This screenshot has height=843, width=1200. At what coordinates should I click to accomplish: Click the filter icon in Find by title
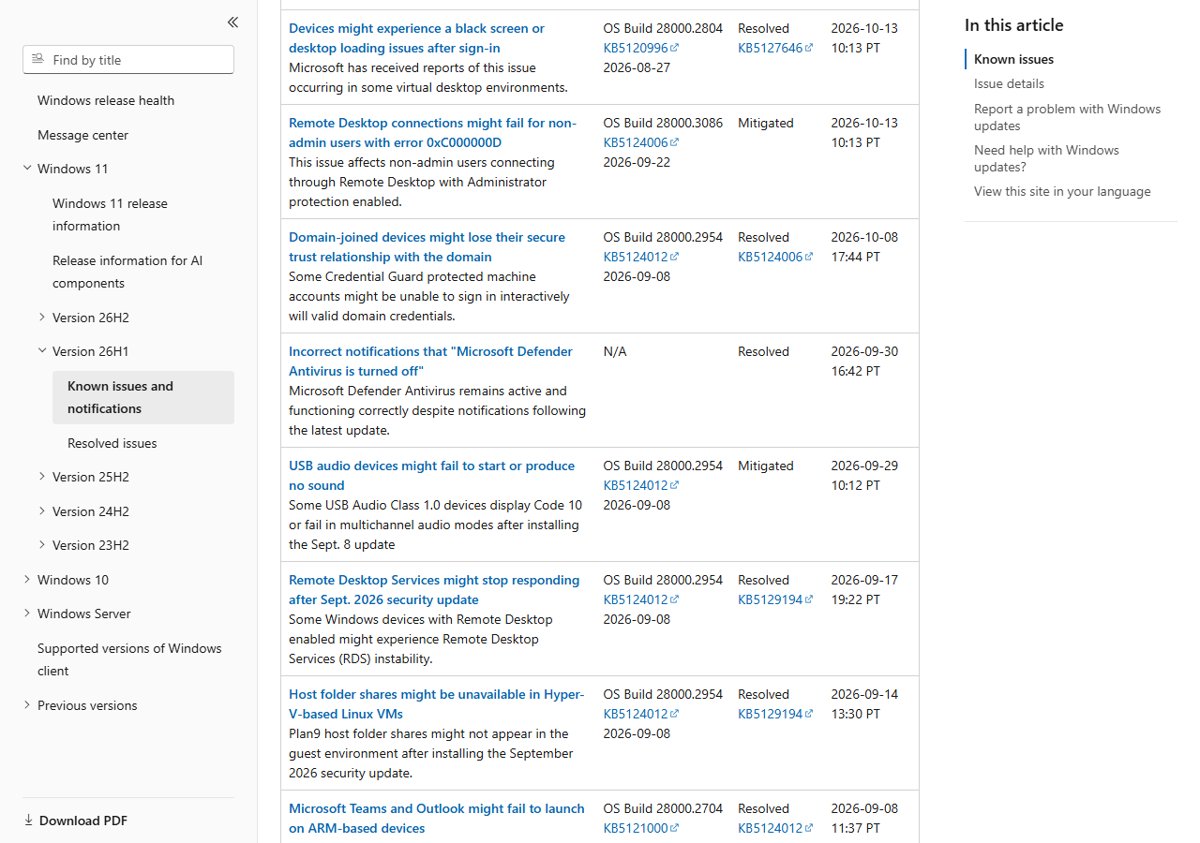(x=38, y=60)
